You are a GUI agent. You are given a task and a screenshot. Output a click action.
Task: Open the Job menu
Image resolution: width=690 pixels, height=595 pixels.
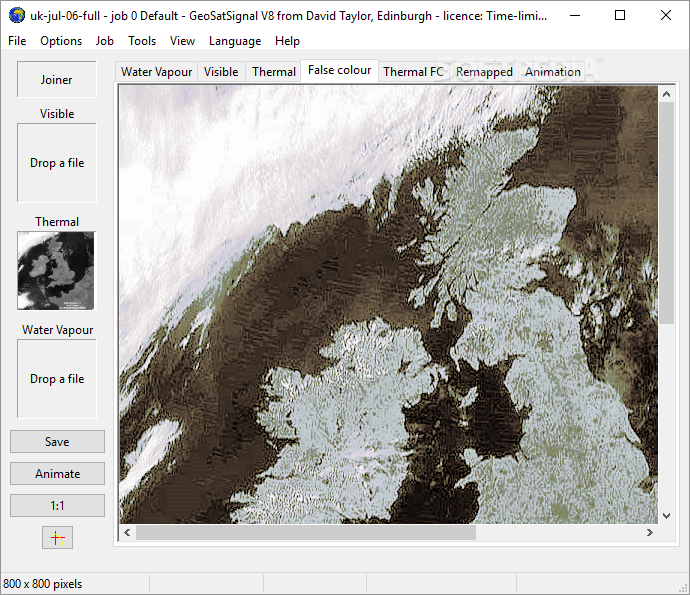[105, 41]
